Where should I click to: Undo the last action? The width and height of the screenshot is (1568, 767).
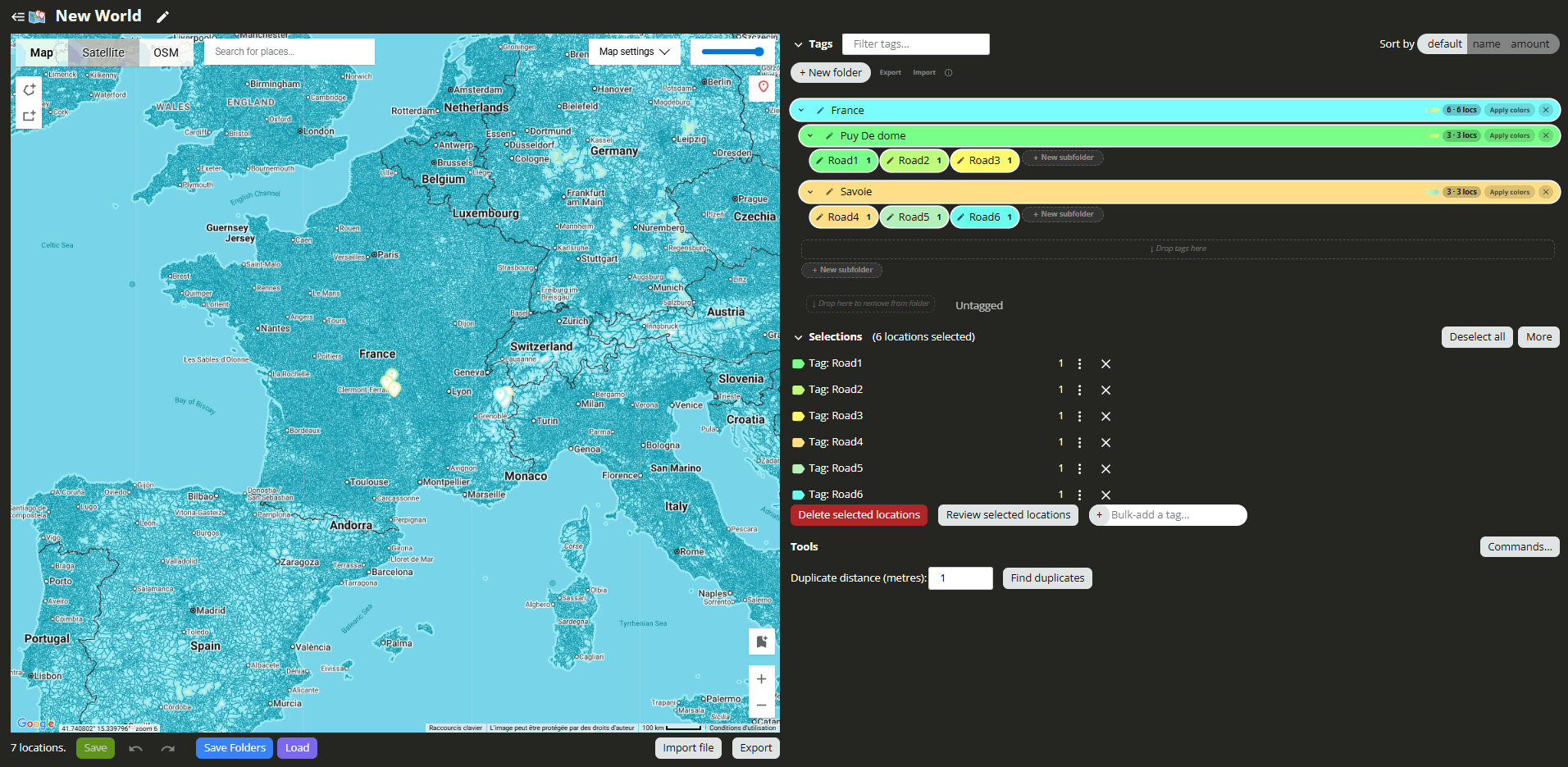136,748
